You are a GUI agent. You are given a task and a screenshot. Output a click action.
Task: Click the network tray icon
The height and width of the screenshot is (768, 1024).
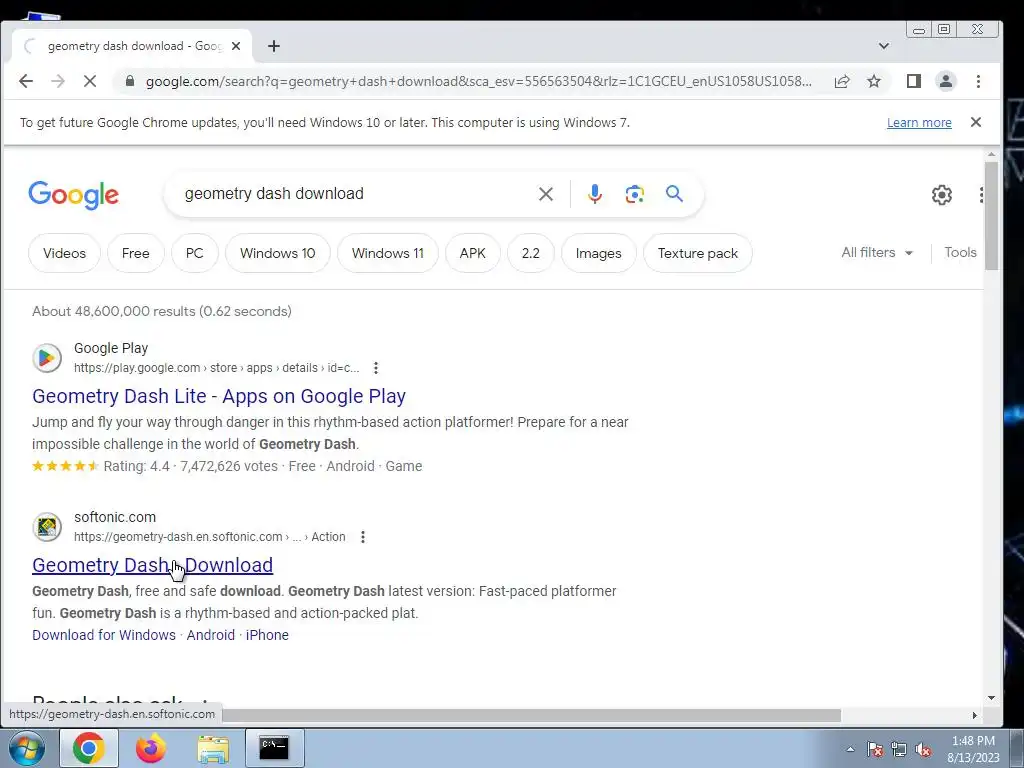[x=899, y=749]
